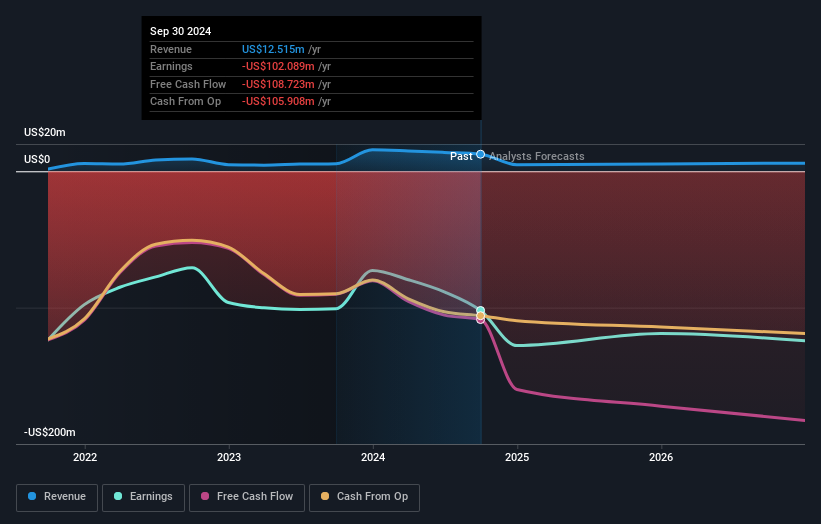This screenshot has width=821, height=524.
Task: Click the 2024 x-axis label
Action: pyautogui.click(x=373, y=458)
